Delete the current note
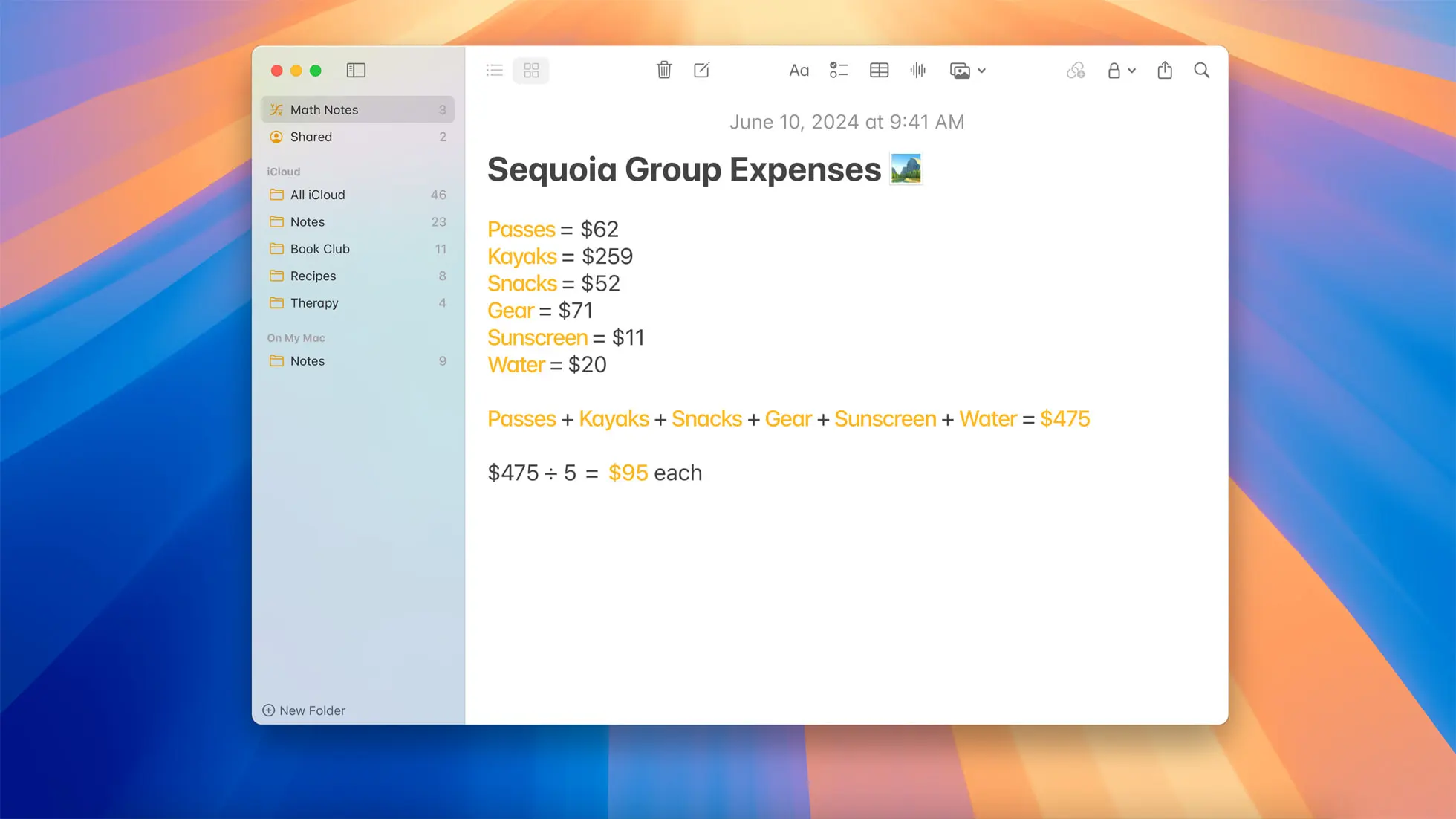The height and width of the screenshot is (819, 1456). [663, 70]
